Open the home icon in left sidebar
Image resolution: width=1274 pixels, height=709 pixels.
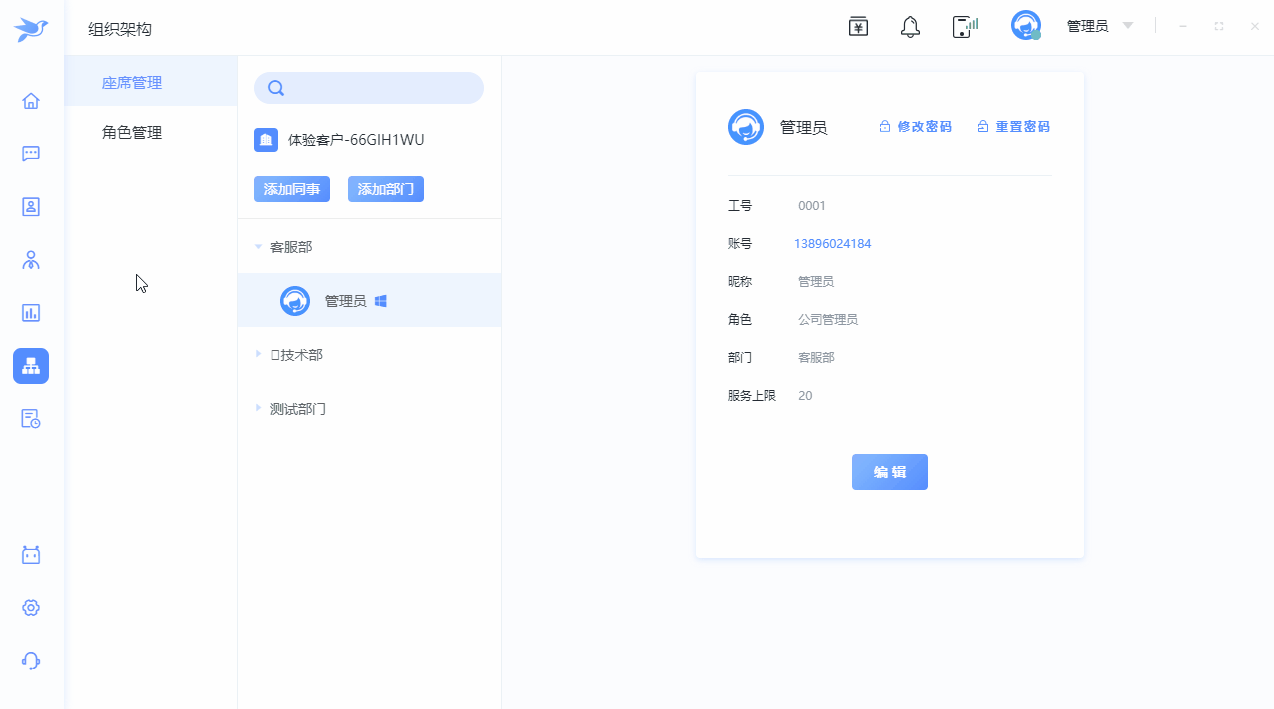(x=31, y=101)
